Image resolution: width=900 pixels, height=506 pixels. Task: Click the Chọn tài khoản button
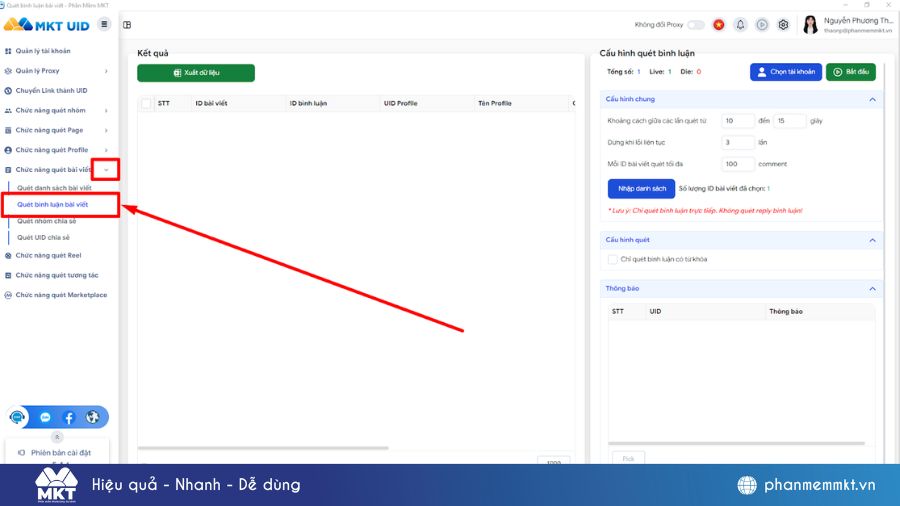(x=786, y=72)
